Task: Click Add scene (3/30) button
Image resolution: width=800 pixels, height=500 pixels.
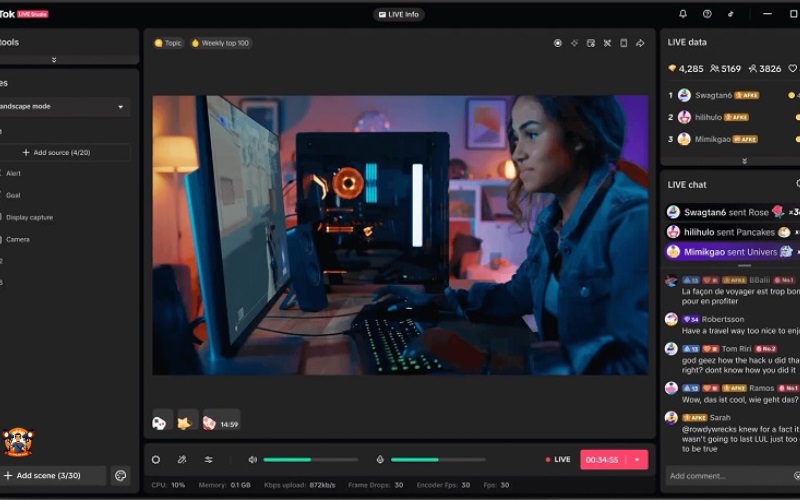Action: [53, 476]
